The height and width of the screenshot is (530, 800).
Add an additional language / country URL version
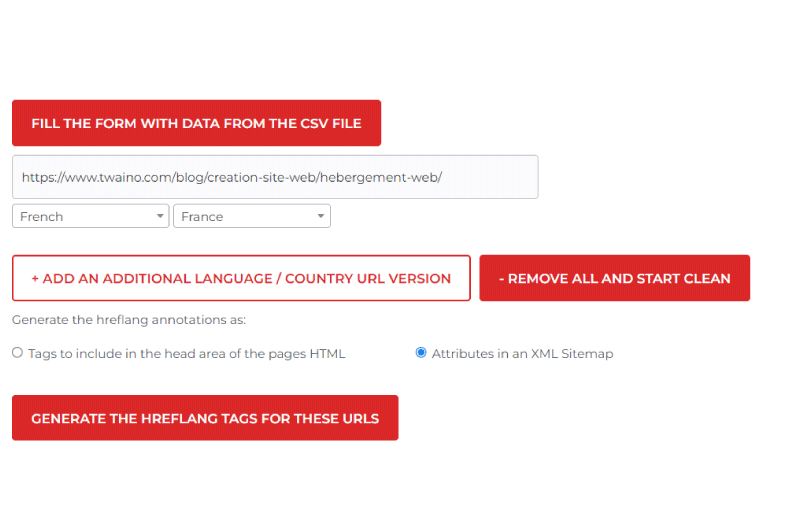coord(241,278)
